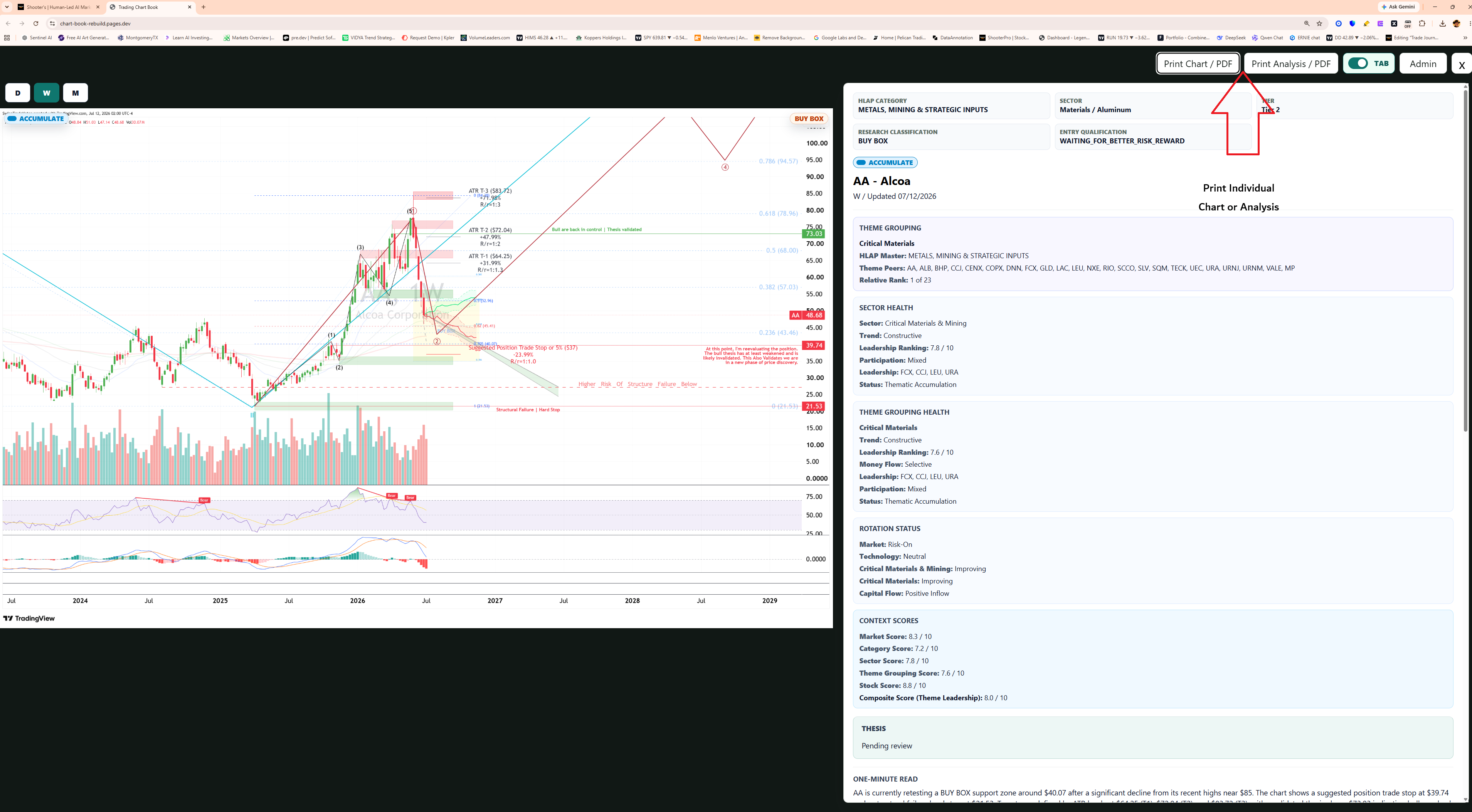The width and height of the screenshot is (1472, 812).
Task: Expand the bookmarks overflow chevron
Action: (x=1465, y=38)
